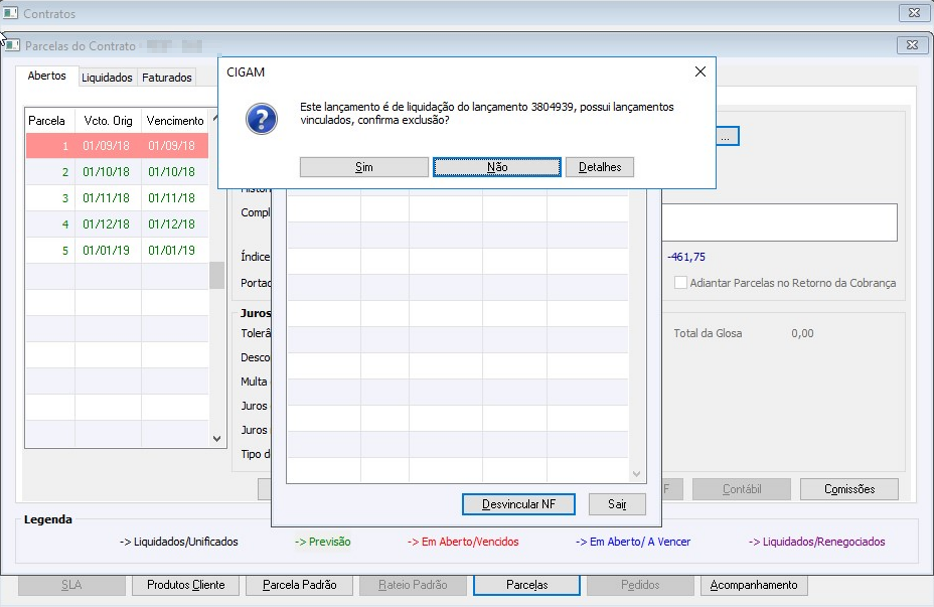This screenshot has height=607, width=934.
Task: Click the ellipsis lookup button
Action: coord(727,136)
